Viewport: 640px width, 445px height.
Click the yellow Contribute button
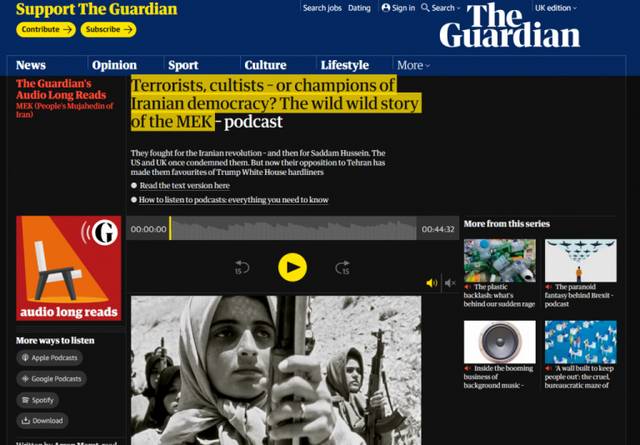coord(46,29)
